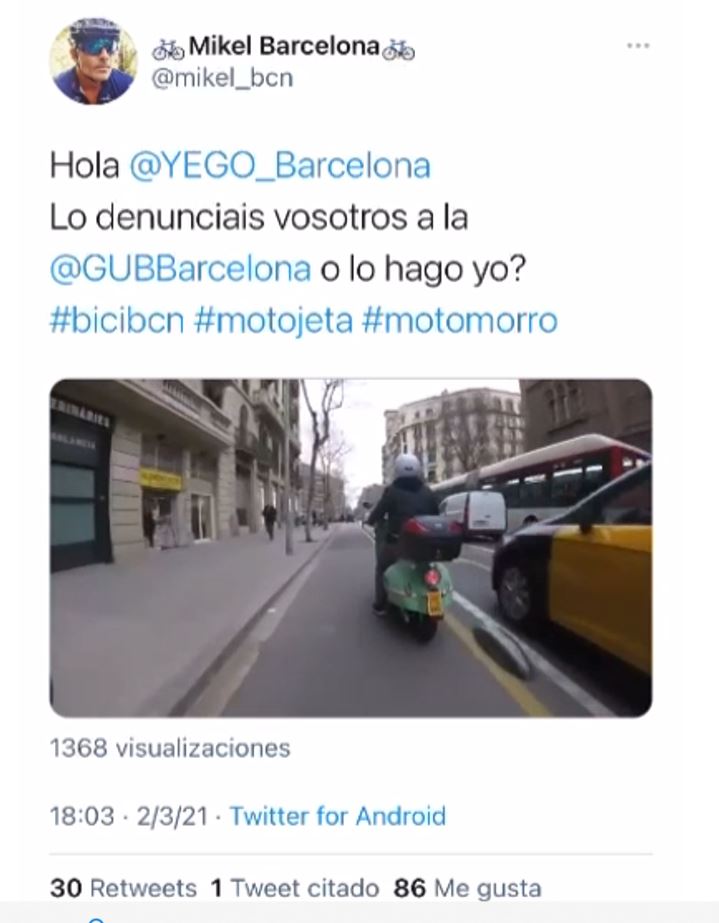Open the three-dot more options menu
719x923 pixels.
638,45
